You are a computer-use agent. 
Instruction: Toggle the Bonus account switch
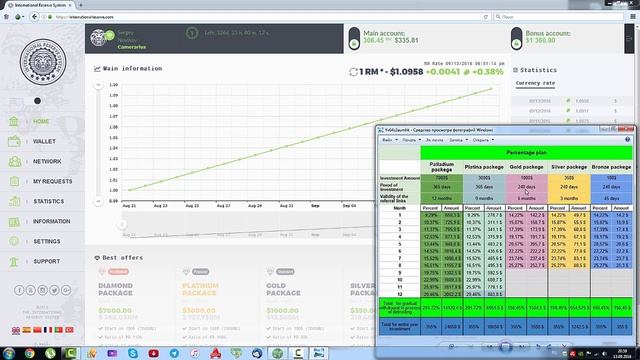pos(516,39)
